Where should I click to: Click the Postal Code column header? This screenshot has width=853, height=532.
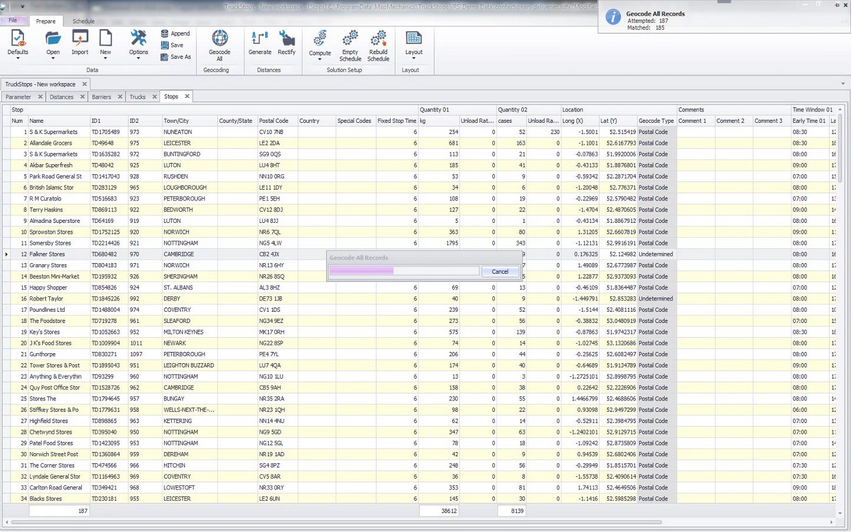point(274,121)
